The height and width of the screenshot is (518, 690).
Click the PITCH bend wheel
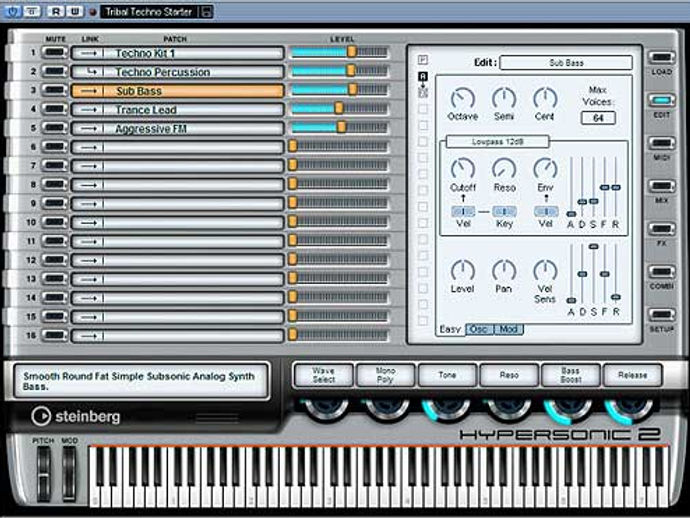tap(43, 474)
